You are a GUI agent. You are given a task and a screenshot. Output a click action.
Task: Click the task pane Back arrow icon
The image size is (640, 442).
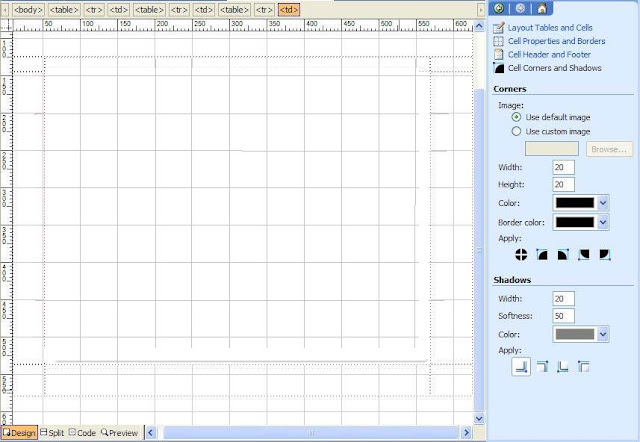pyautogui.click(x=499, y=8)
